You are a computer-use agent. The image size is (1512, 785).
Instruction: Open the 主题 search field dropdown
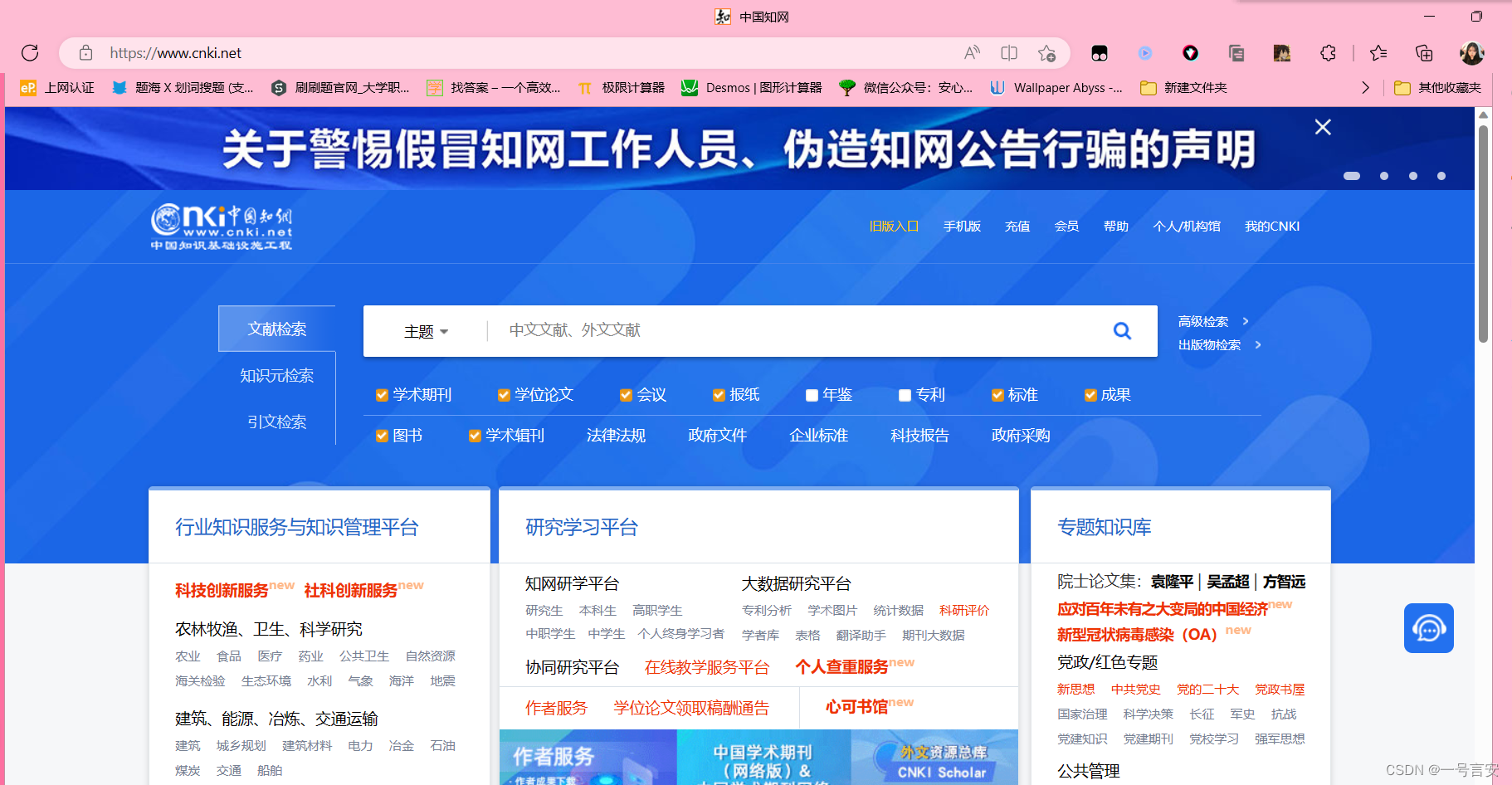[427, 331]
